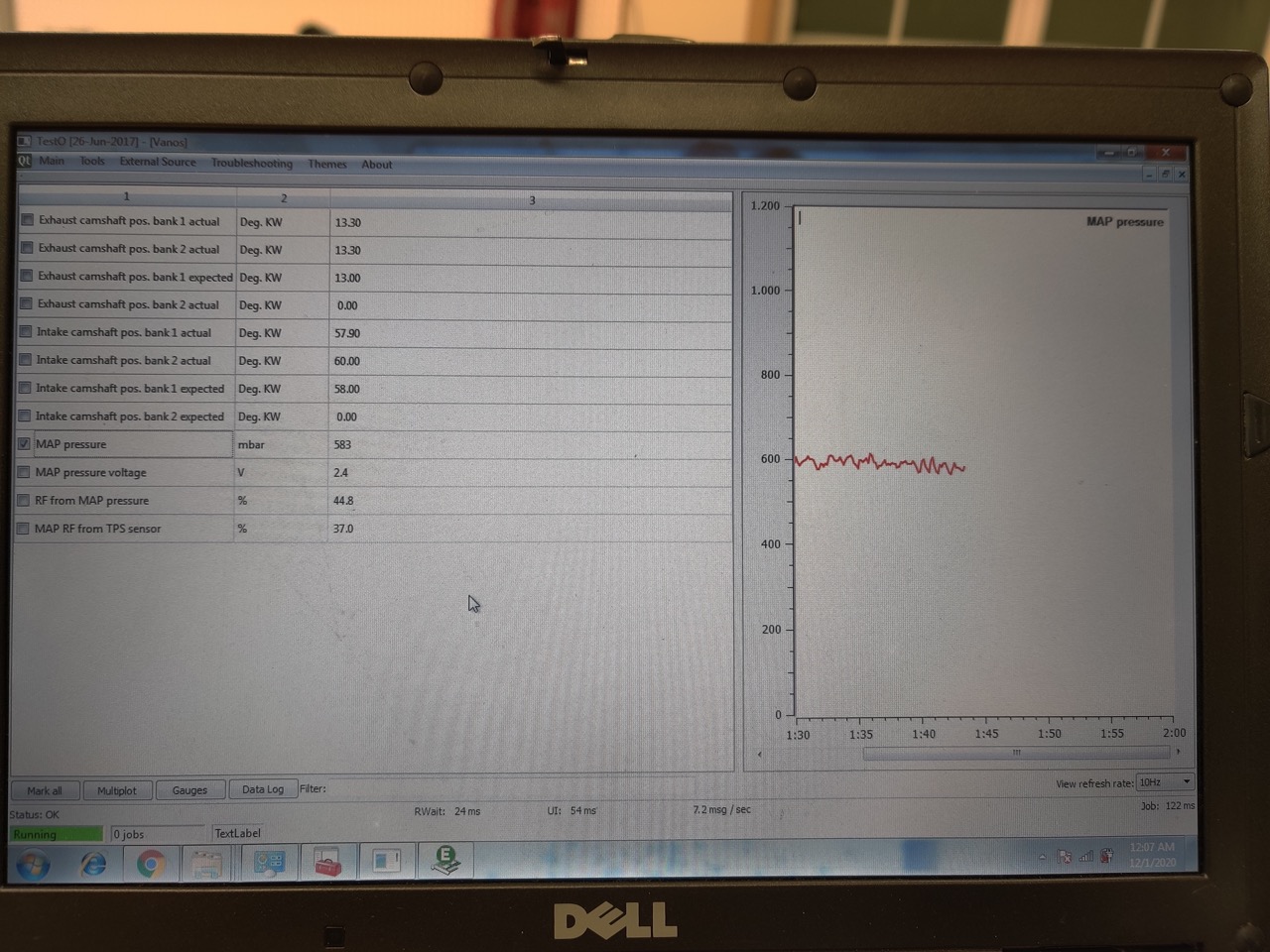
Task: Click the app logo icon beside Main menu
Action: coord(25,161)
